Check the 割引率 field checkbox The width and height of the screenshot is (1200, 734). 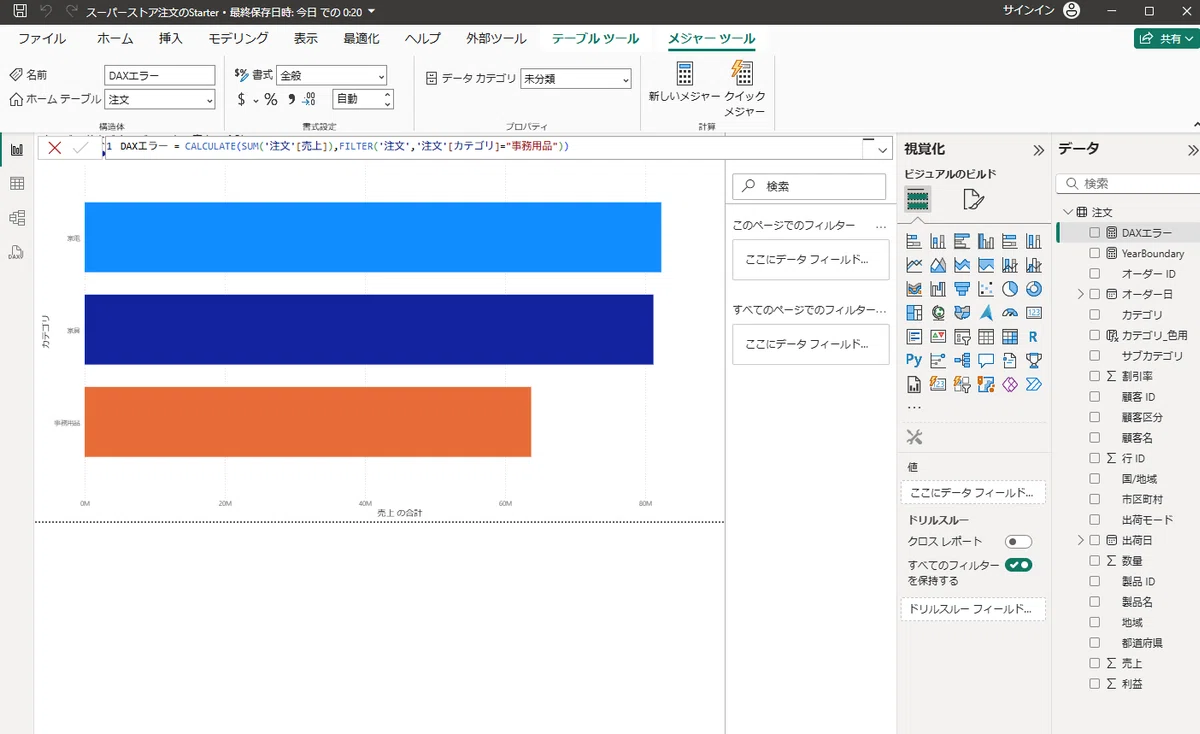tap(1094, 376)
